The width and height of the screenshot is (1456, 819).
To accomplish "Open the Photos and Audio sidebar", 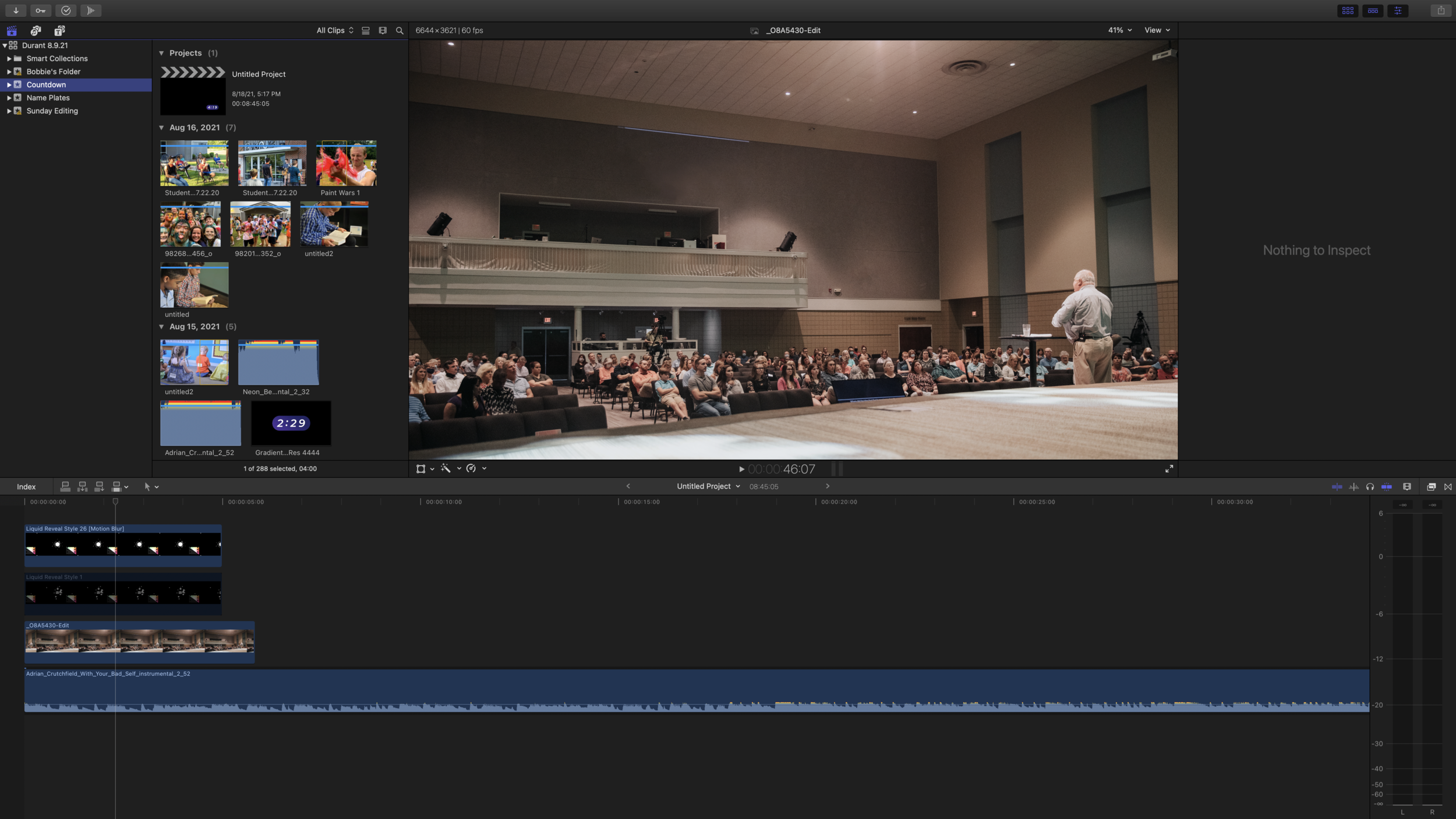I will pos(36,30).
